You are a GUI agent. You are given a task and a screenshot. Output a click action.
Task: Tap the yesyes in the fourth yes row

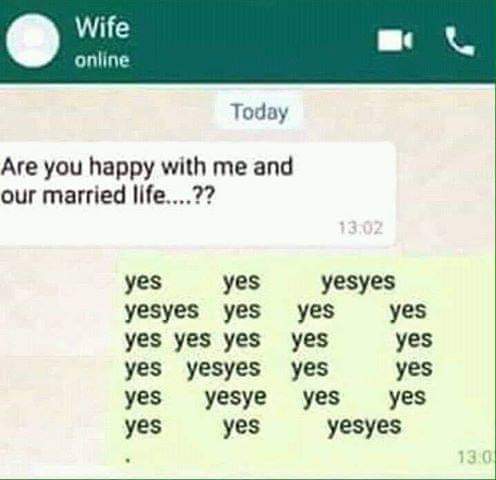223,369
